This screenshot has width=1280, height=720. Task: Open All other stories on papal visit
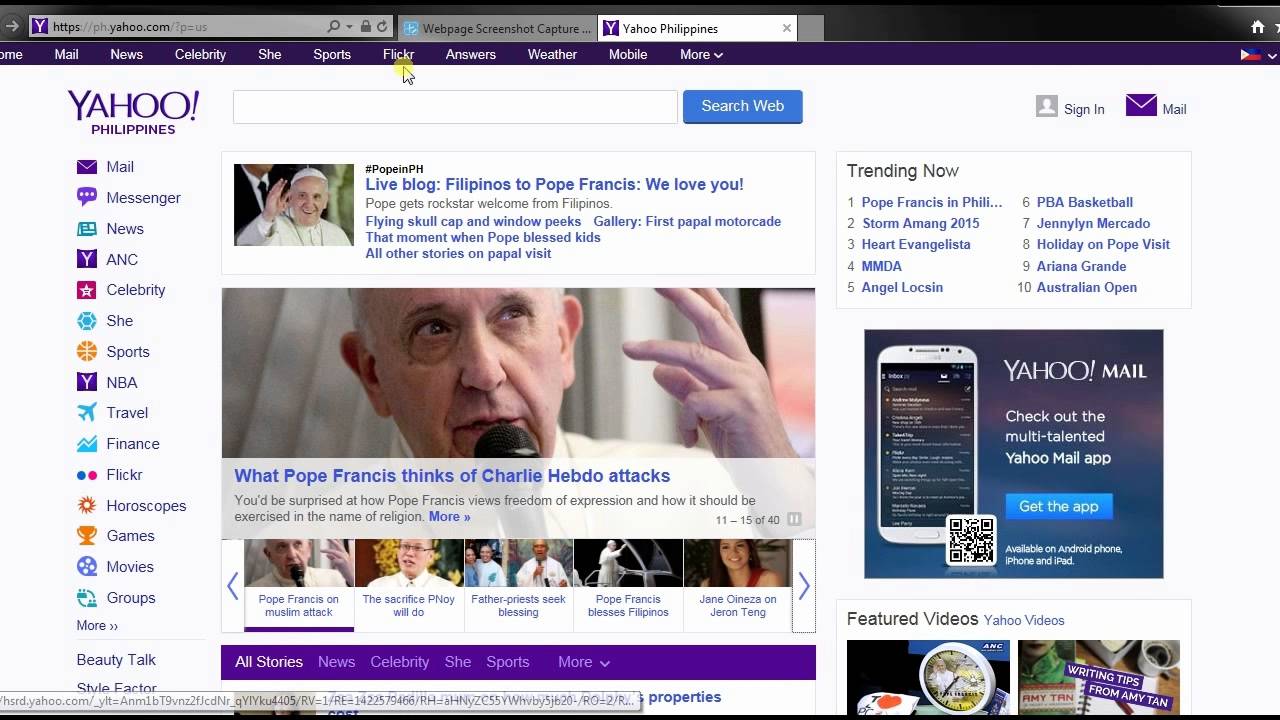click(x=458, y=253)
